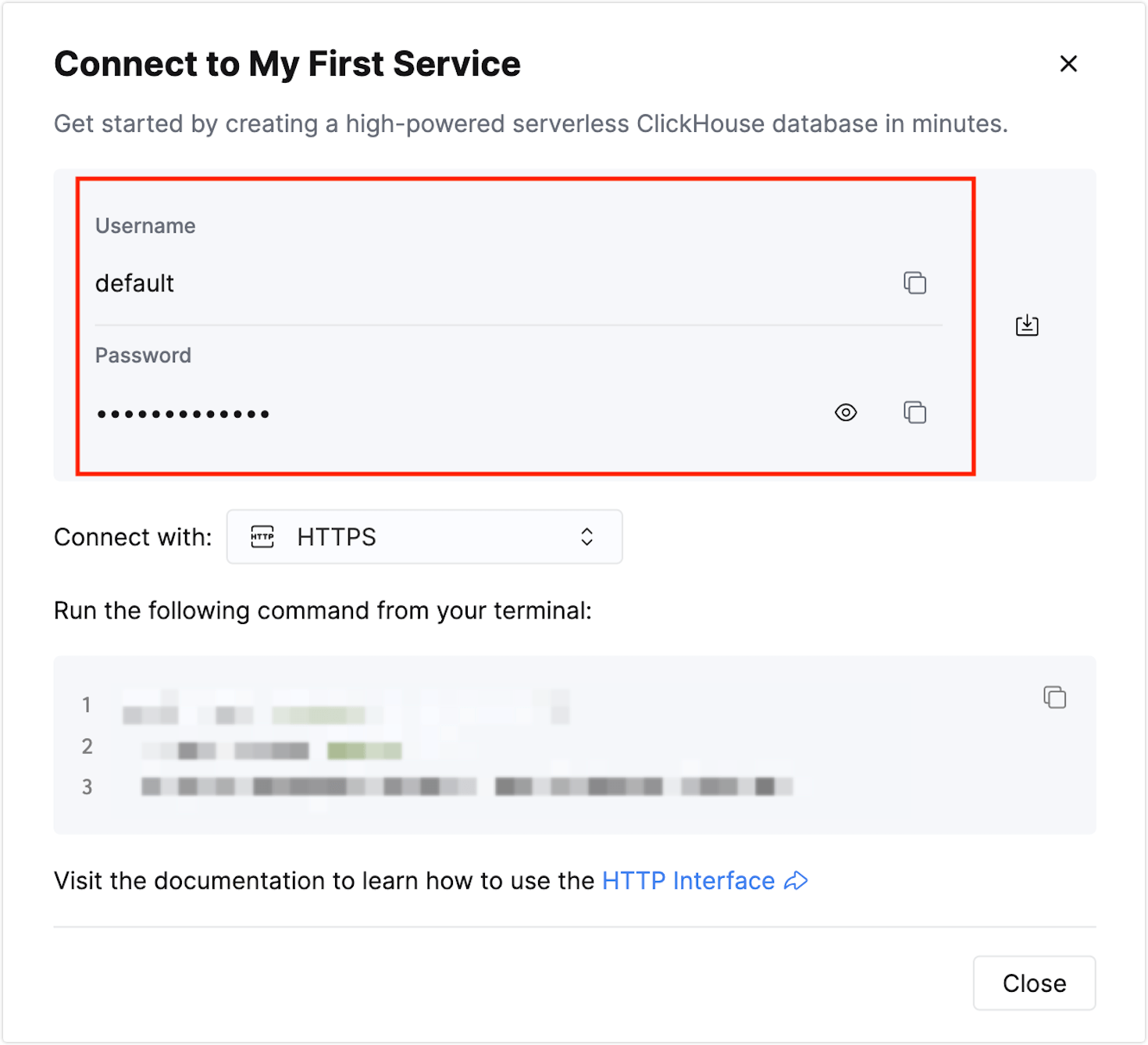This screenshot has width=1148, height=1045.
Task: Click the copy icon in the code block corner
Action: [1054, 697]
